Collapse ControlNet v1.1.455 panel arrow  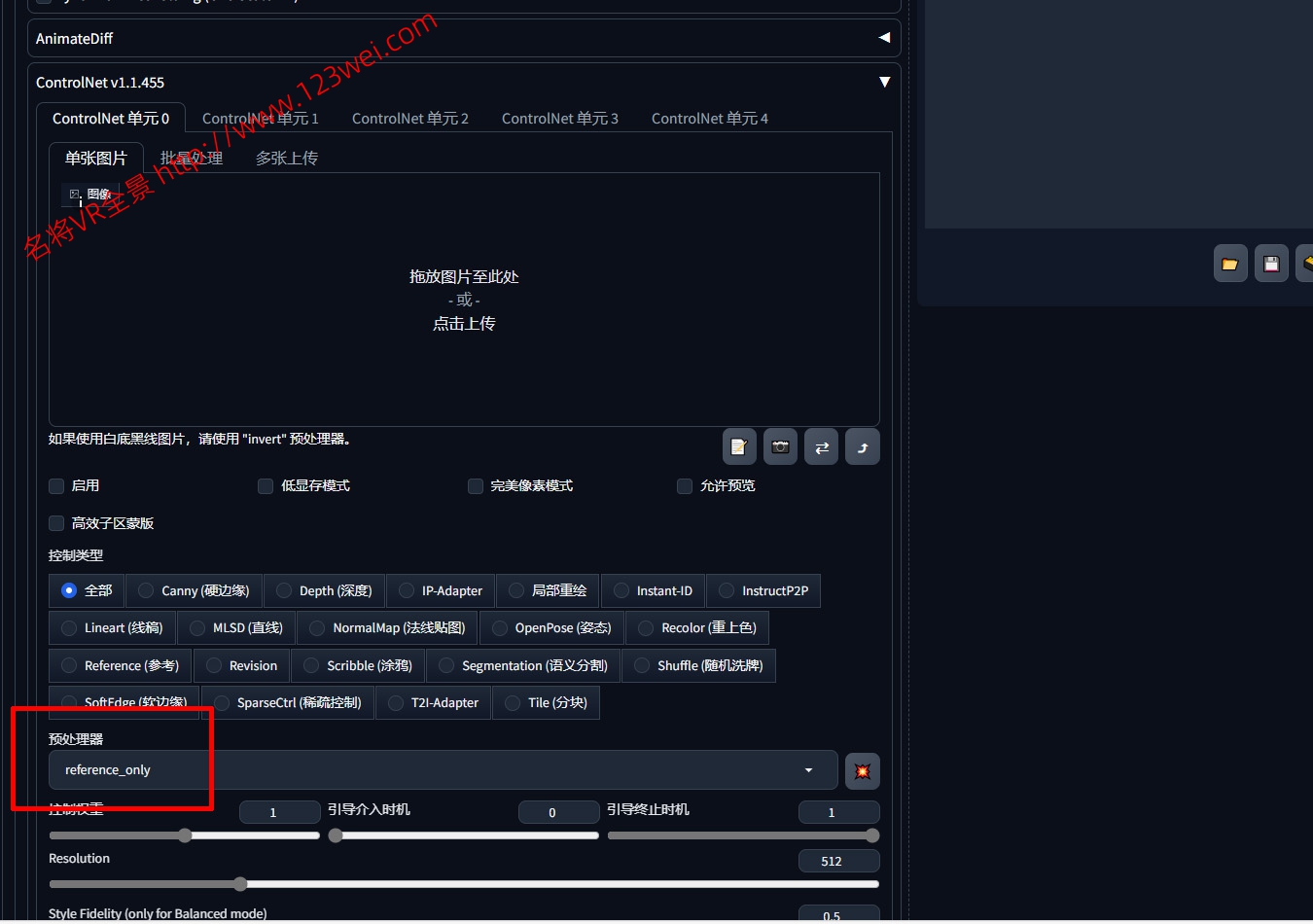point(884,83)
